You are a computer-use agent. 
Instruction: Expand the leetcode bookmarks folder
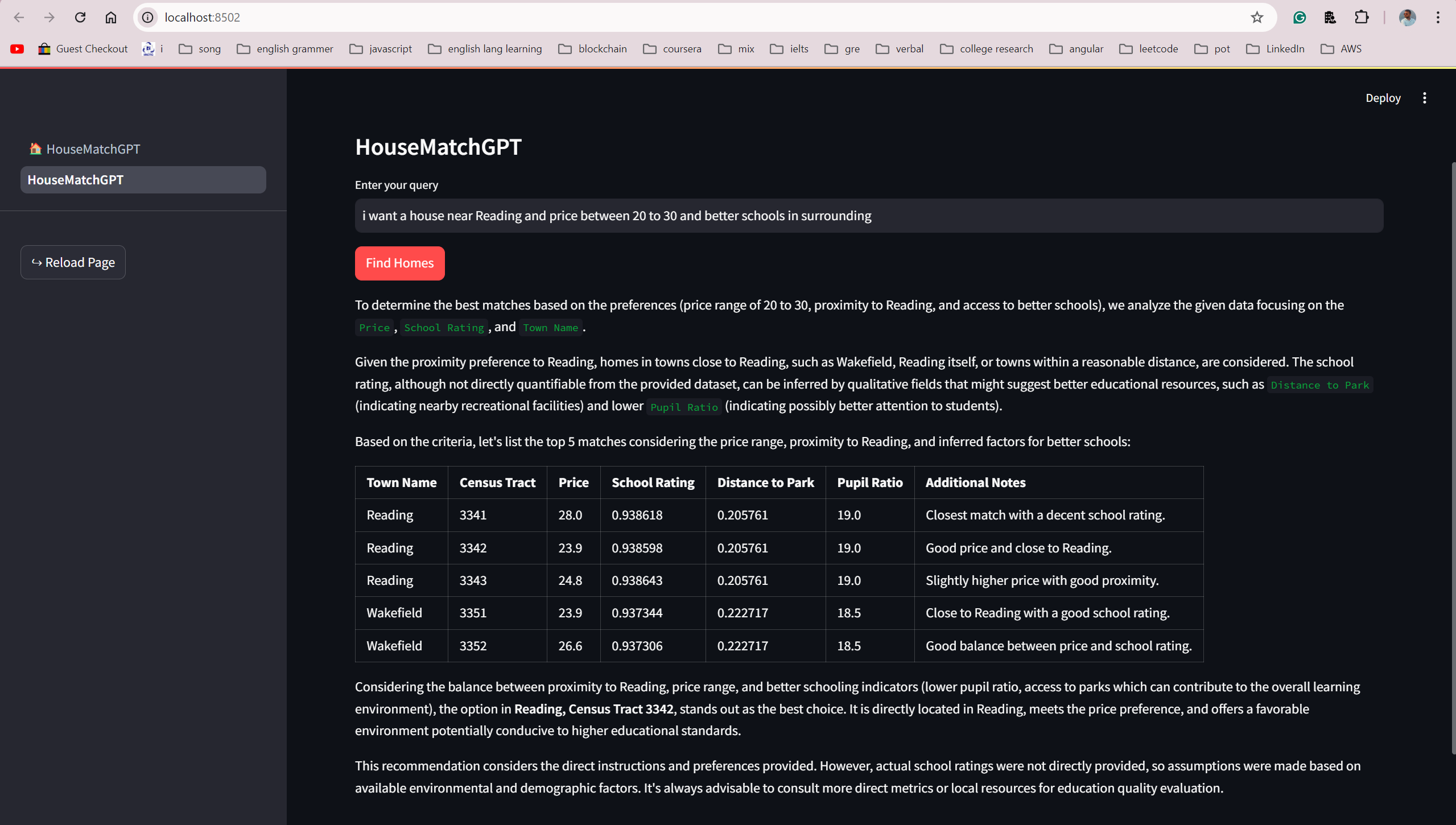pos(1149,49)
